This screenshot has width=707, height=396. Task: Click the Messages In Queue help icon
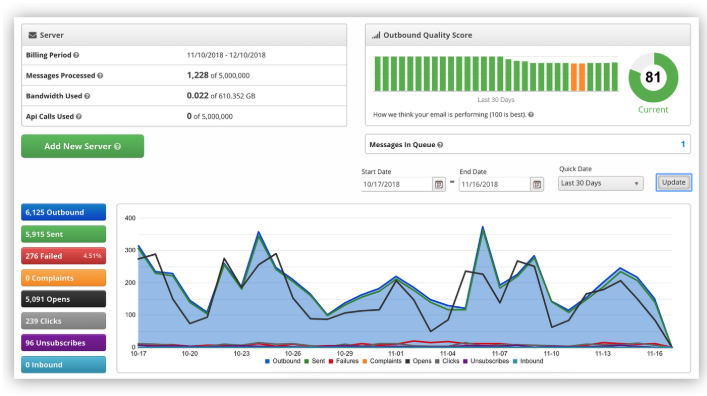440,145
